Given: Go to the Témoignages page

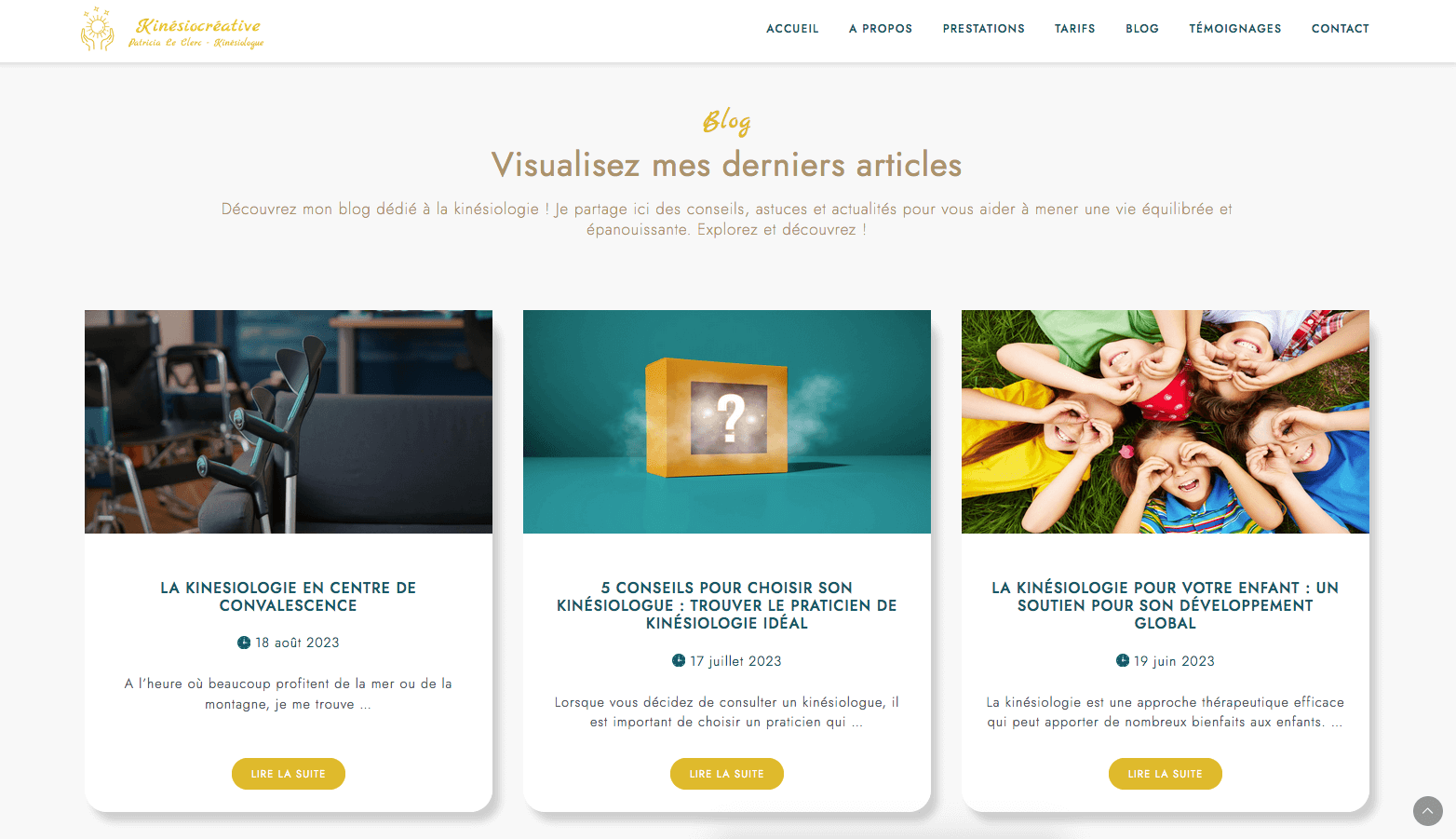Looking at the screenshot, I should point(1234,29).
